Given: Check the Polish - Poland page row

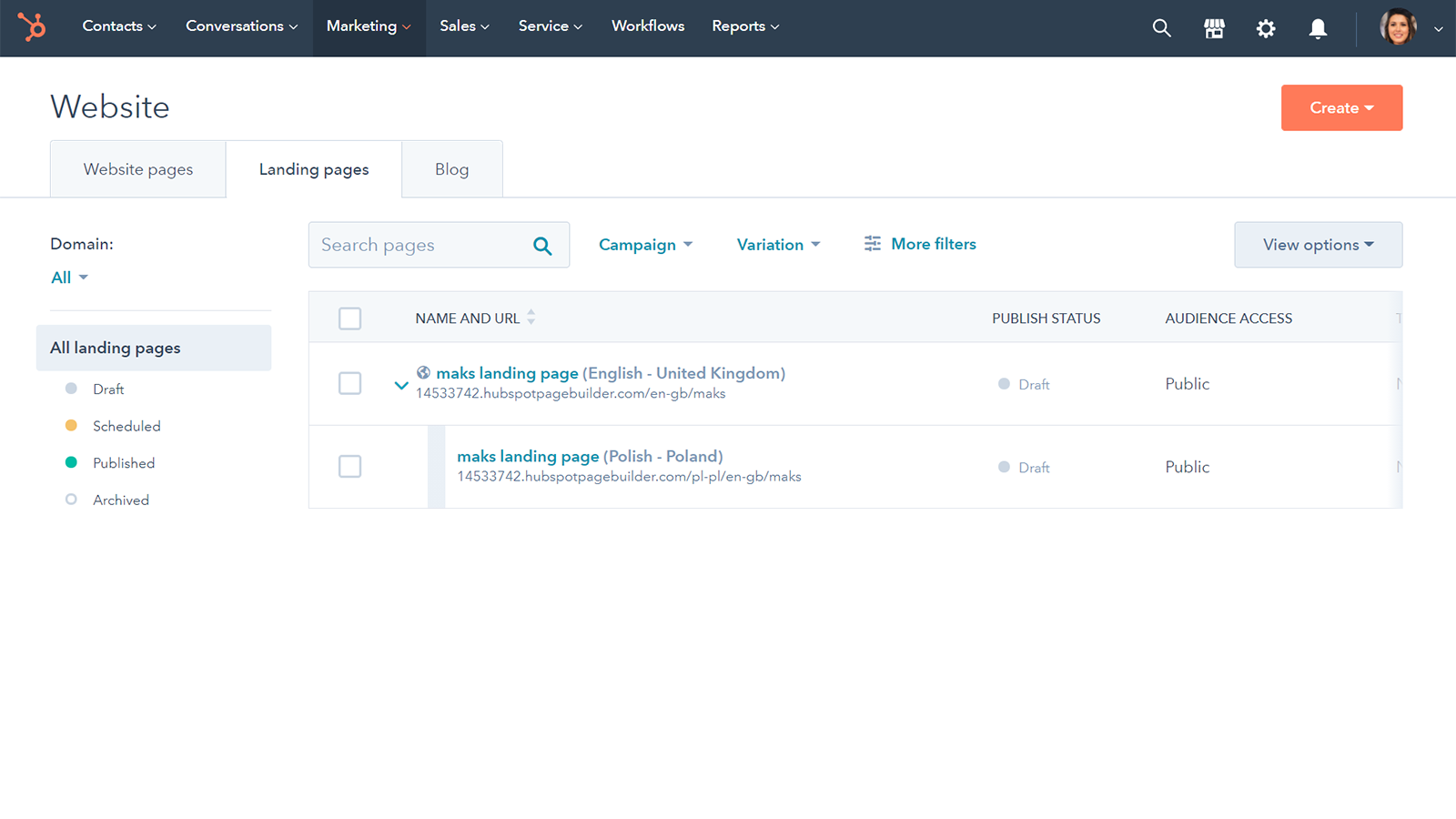Looking at the screenshot, I should point(349,467).
